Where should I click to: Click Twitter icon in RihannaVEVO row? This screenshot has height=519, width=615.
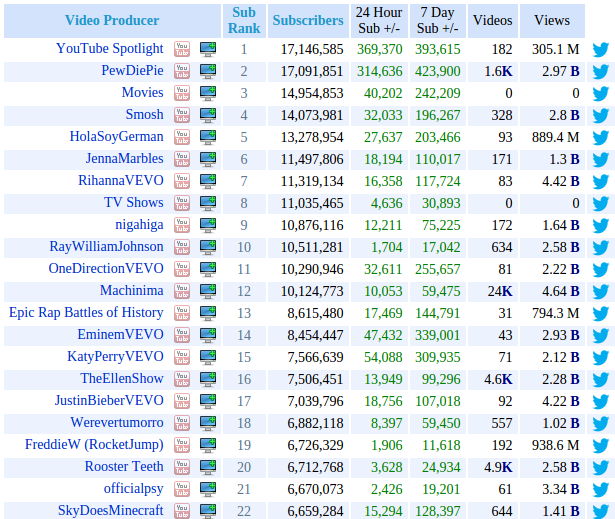(x=600, y=182)
